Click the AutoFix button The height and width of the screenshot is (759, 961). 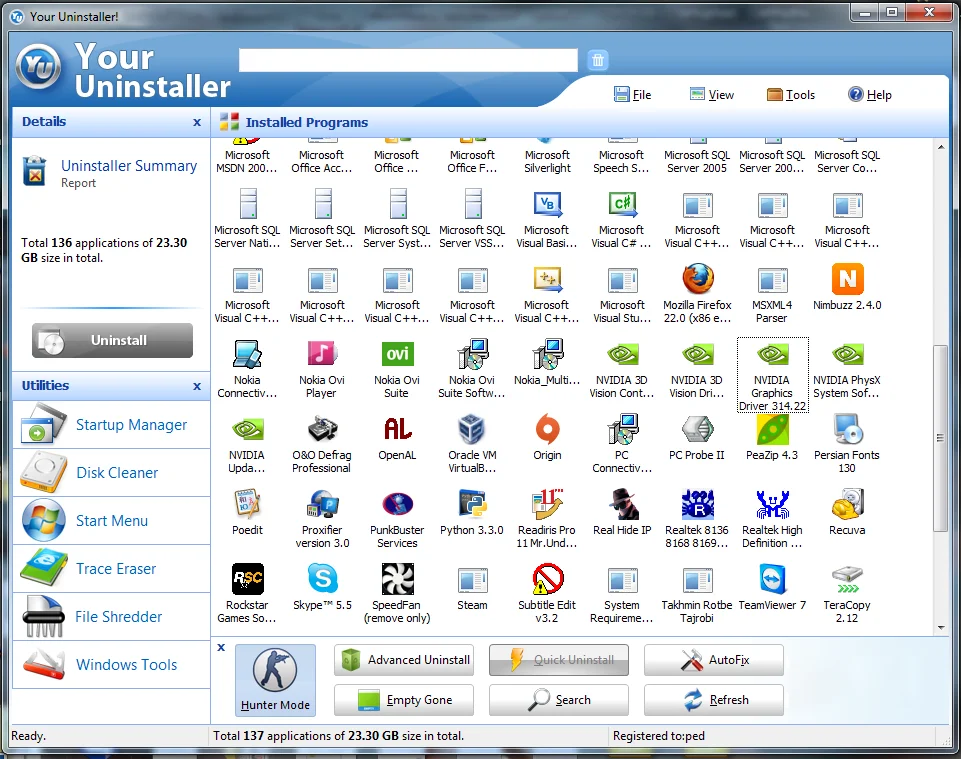(714, 660)
